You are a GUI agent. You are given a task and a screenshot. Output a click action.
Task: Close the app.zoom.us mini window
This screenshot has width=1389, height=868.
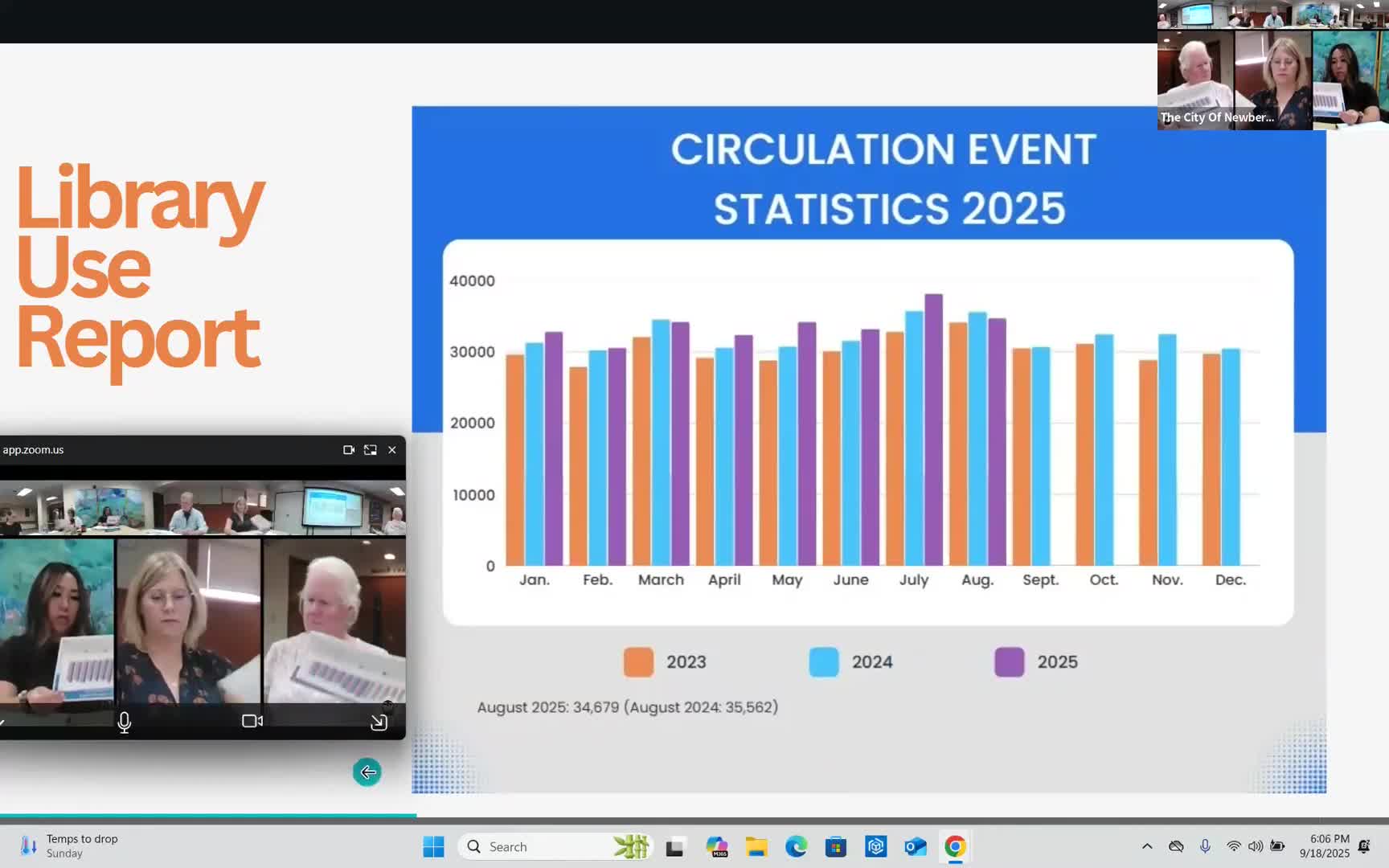click(392, 450)
